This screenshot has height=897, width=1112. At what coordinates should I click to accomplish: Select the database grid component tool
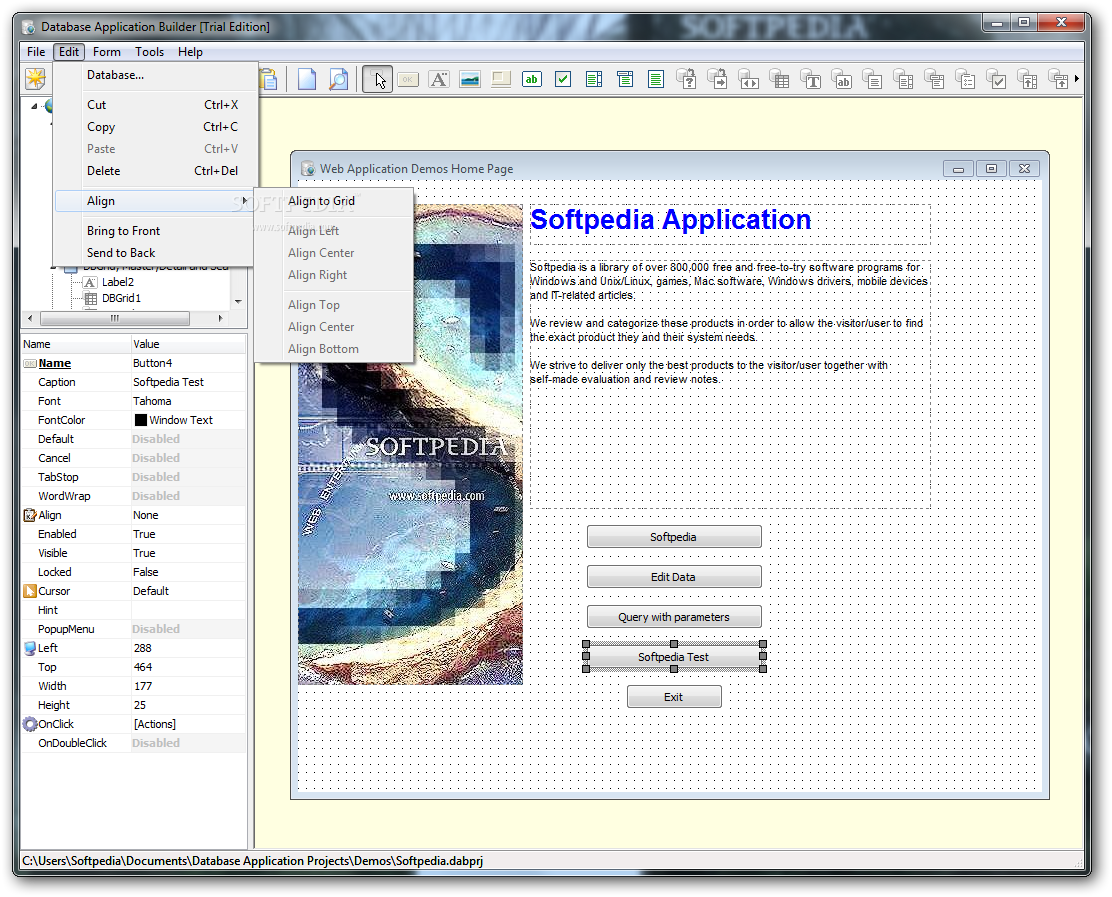pos(779,79)
